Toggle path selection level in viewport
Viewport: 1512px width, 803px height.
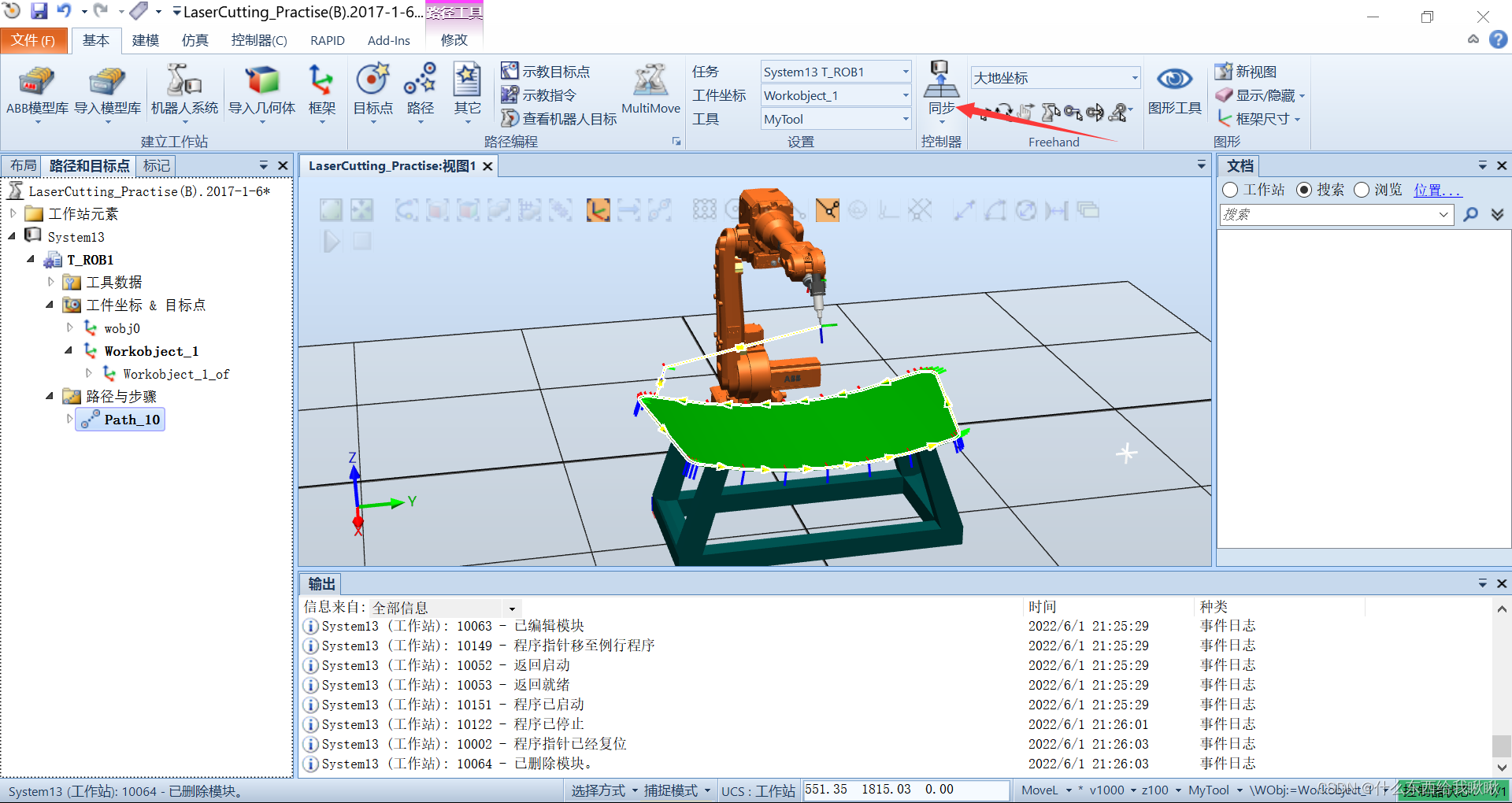pos(659,210)
